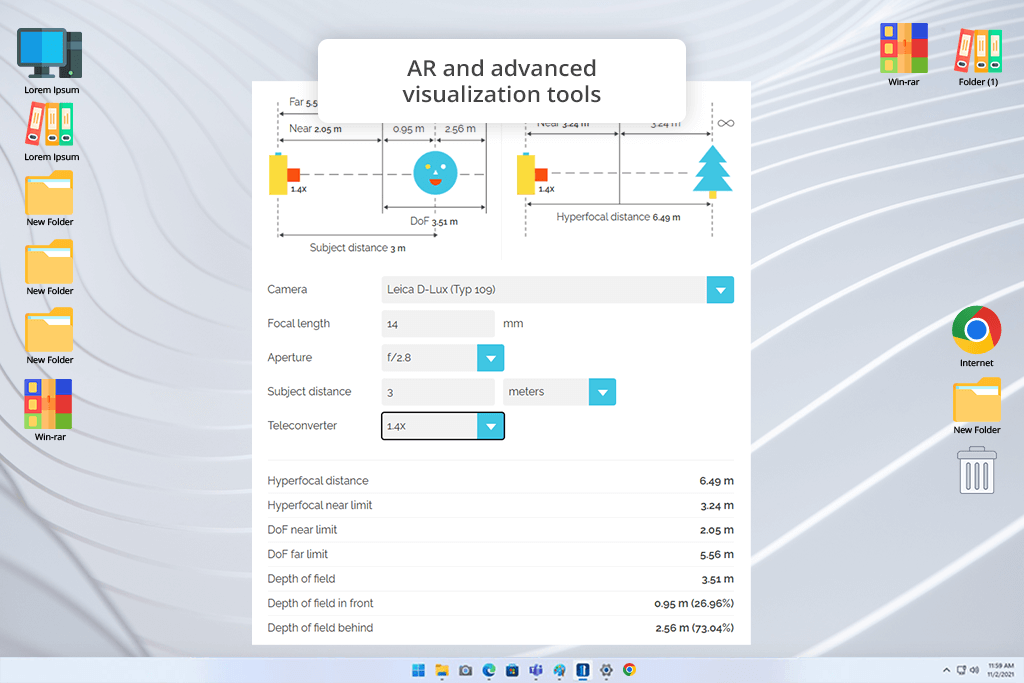Click the Aperture label
This screenshot has height=683, width=1024.
click(289, 358)
